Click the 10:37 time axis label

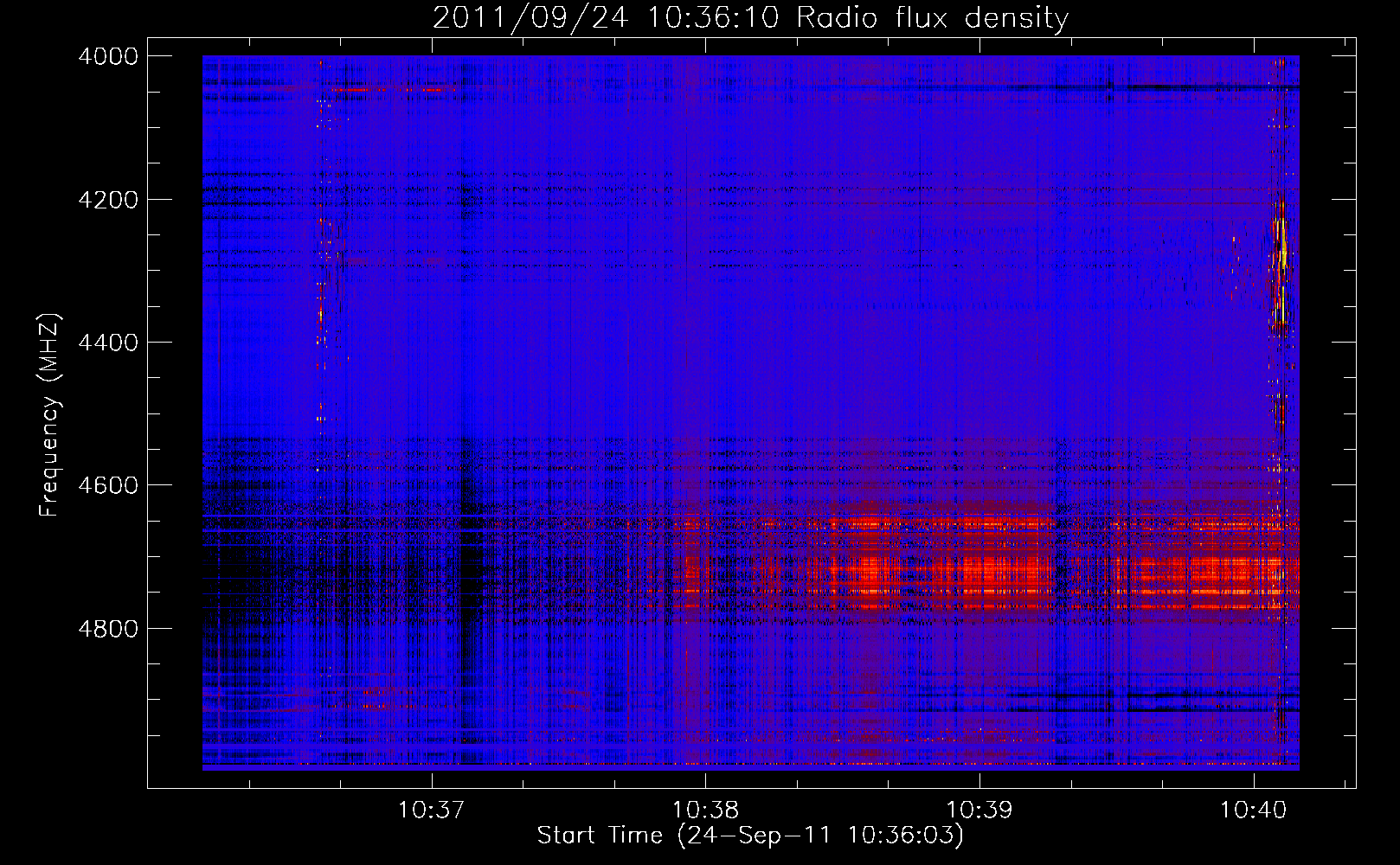431,810
